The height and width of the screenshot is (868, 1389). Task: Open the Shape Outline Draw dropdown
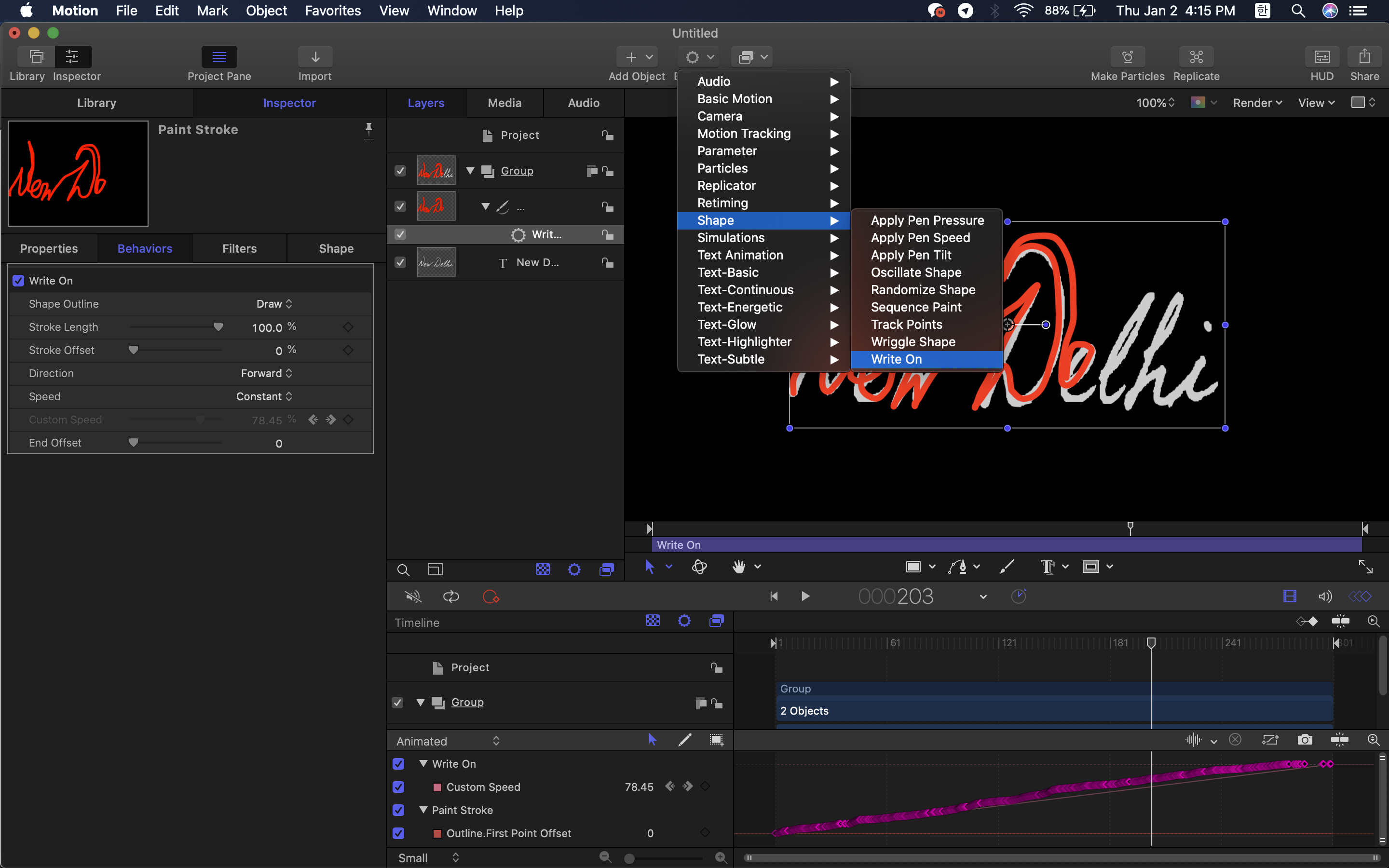274,304
